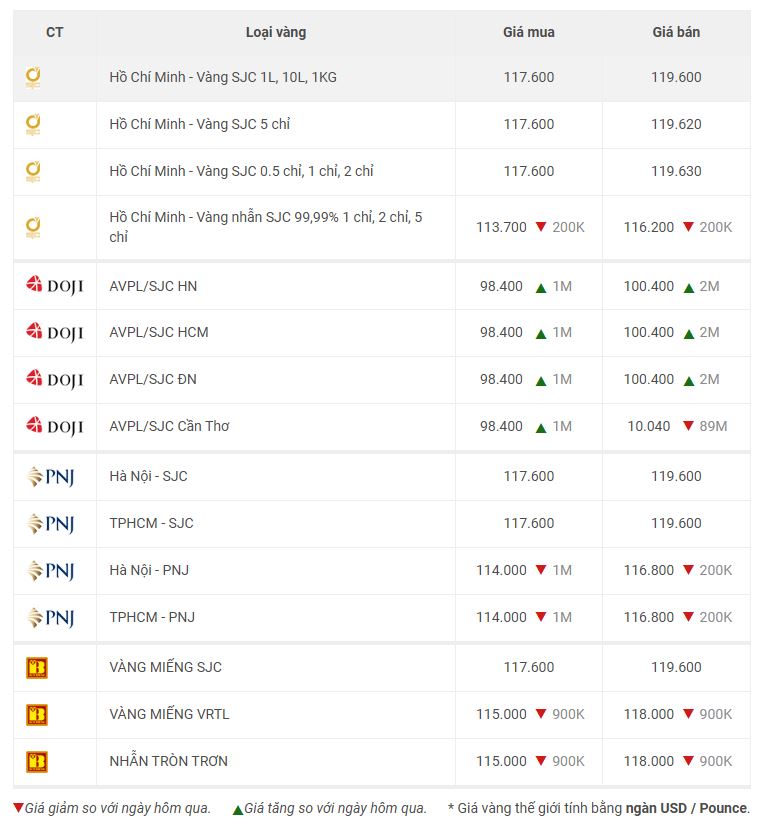
Task: Select Hồ Chí Minh - Vàng SJC 1L, 10L, 1KG
Action: (x=223, y=77)
